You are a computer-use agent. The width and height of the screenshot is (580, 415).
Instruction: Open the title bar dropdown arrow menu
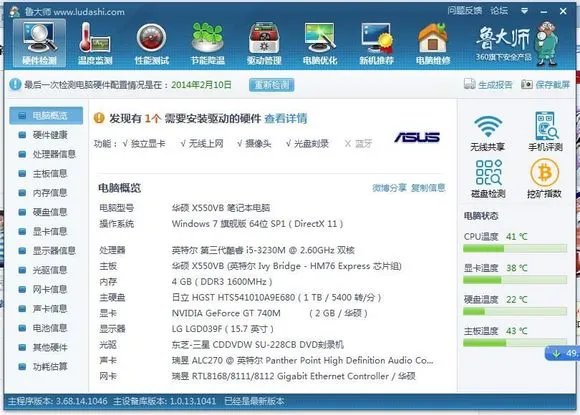(524, 11)
